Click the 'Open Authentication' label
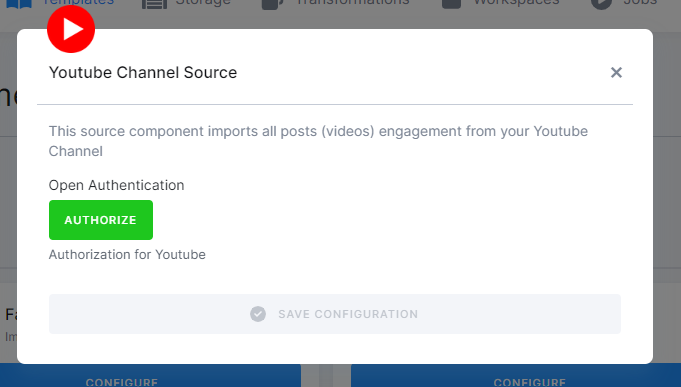681x387 pixels. pos(116,185)
